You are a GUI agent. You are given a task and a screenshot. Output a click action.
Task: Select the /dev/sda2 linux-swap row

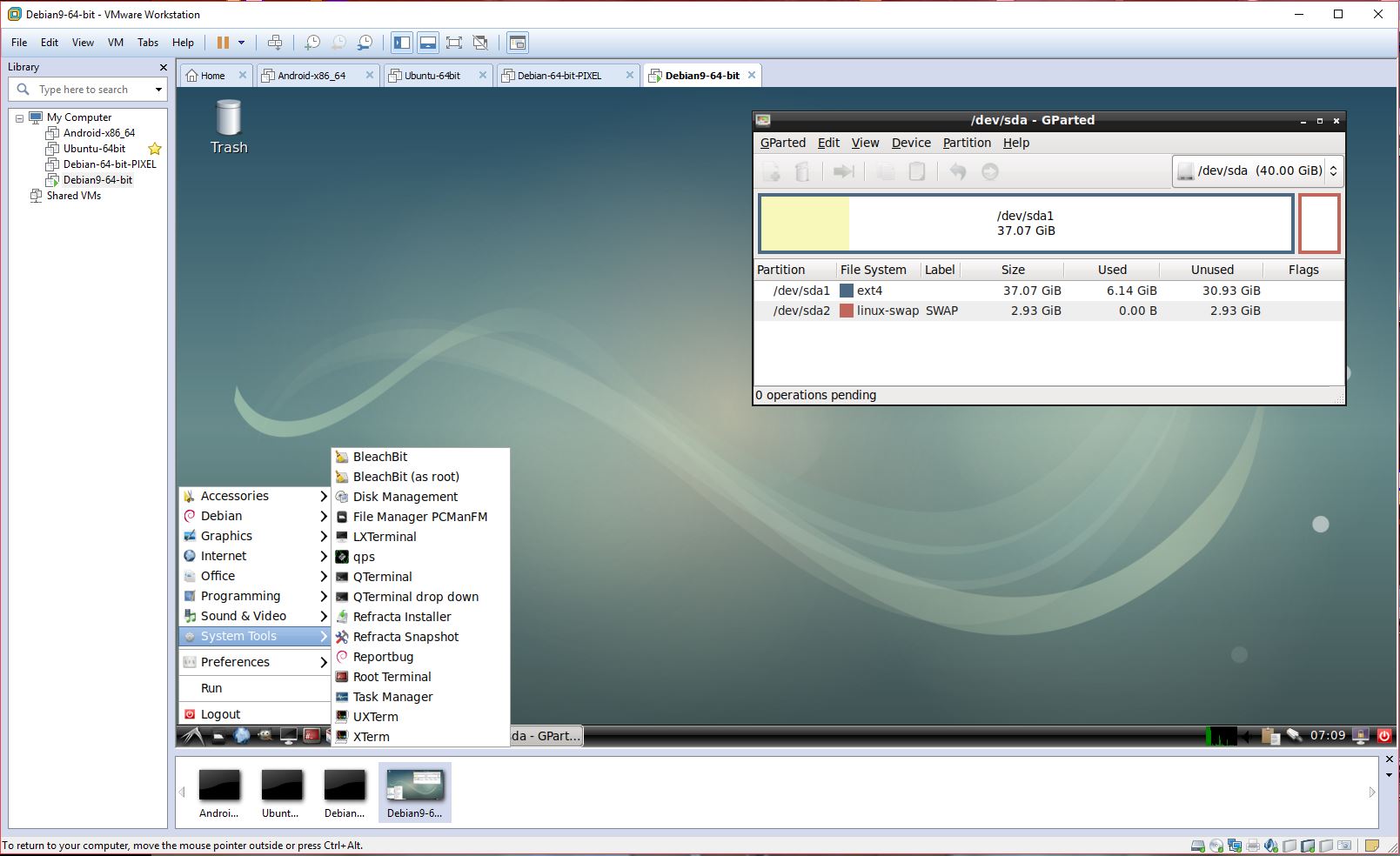click(1048, 311)
